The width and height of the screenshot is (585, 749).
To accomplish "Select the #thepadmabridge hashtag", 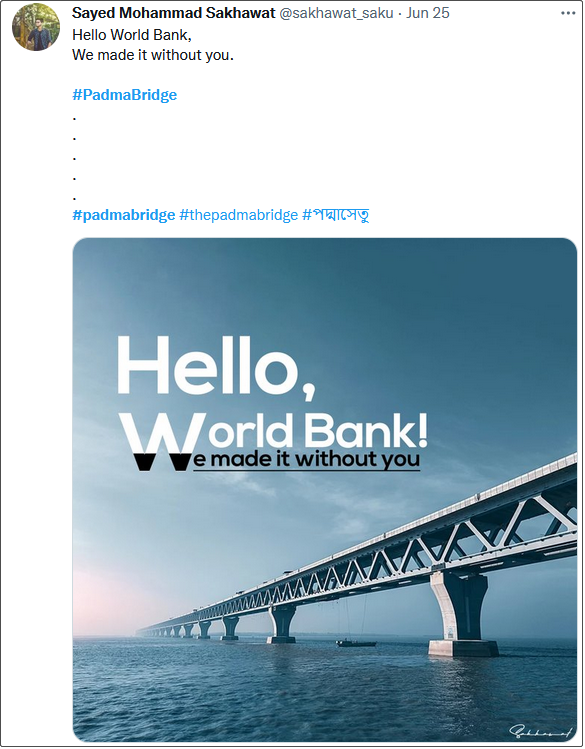I will click(238, 215).
